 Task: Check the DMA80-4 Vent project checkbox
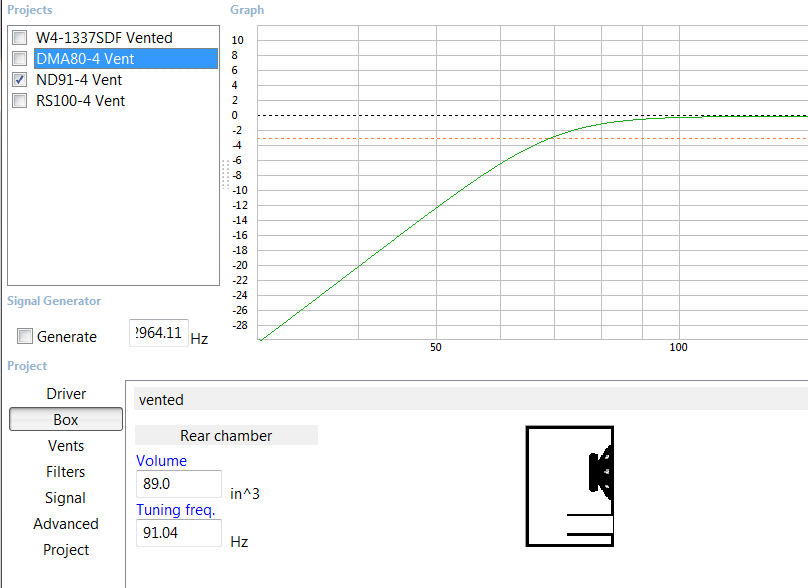[x=20, y=59]
